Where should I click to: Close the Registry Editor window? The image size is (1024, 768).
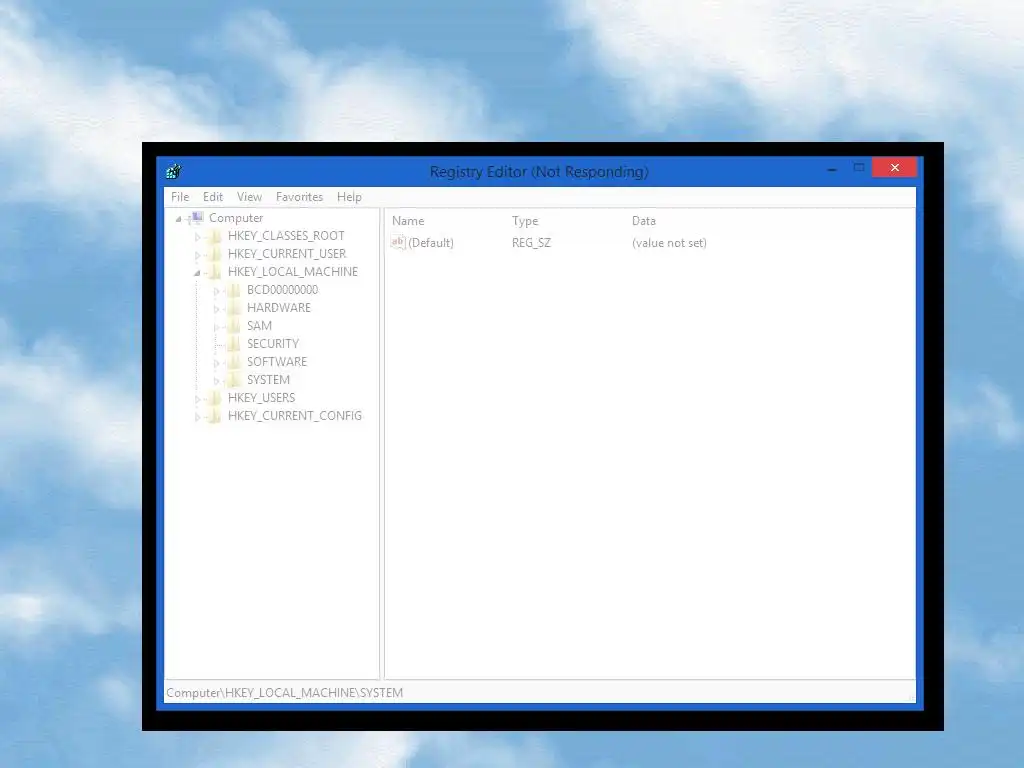click(895, 168)
